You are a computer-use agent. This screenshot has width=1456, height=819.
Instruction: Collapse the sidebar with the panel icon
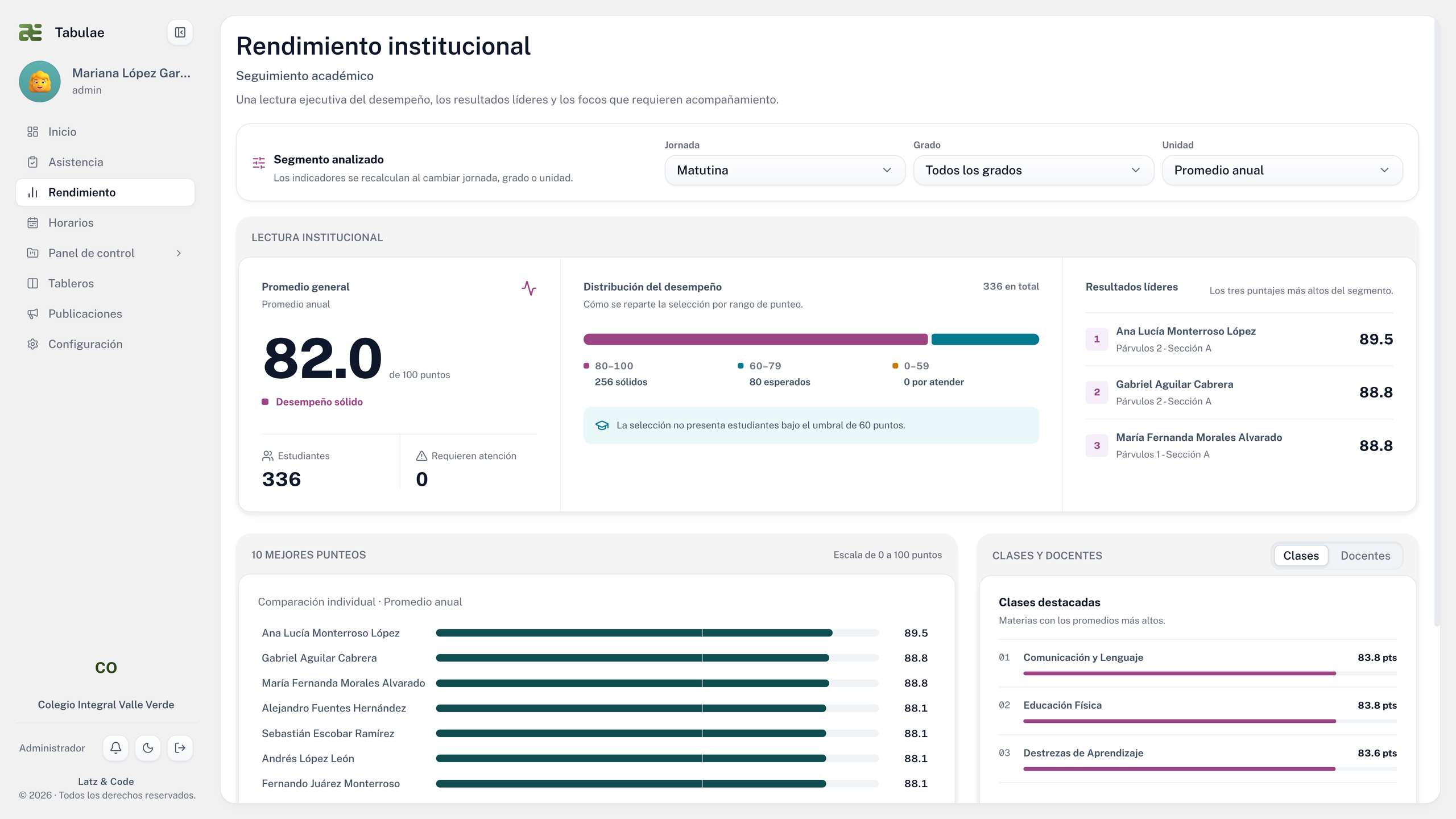(180, 32)
